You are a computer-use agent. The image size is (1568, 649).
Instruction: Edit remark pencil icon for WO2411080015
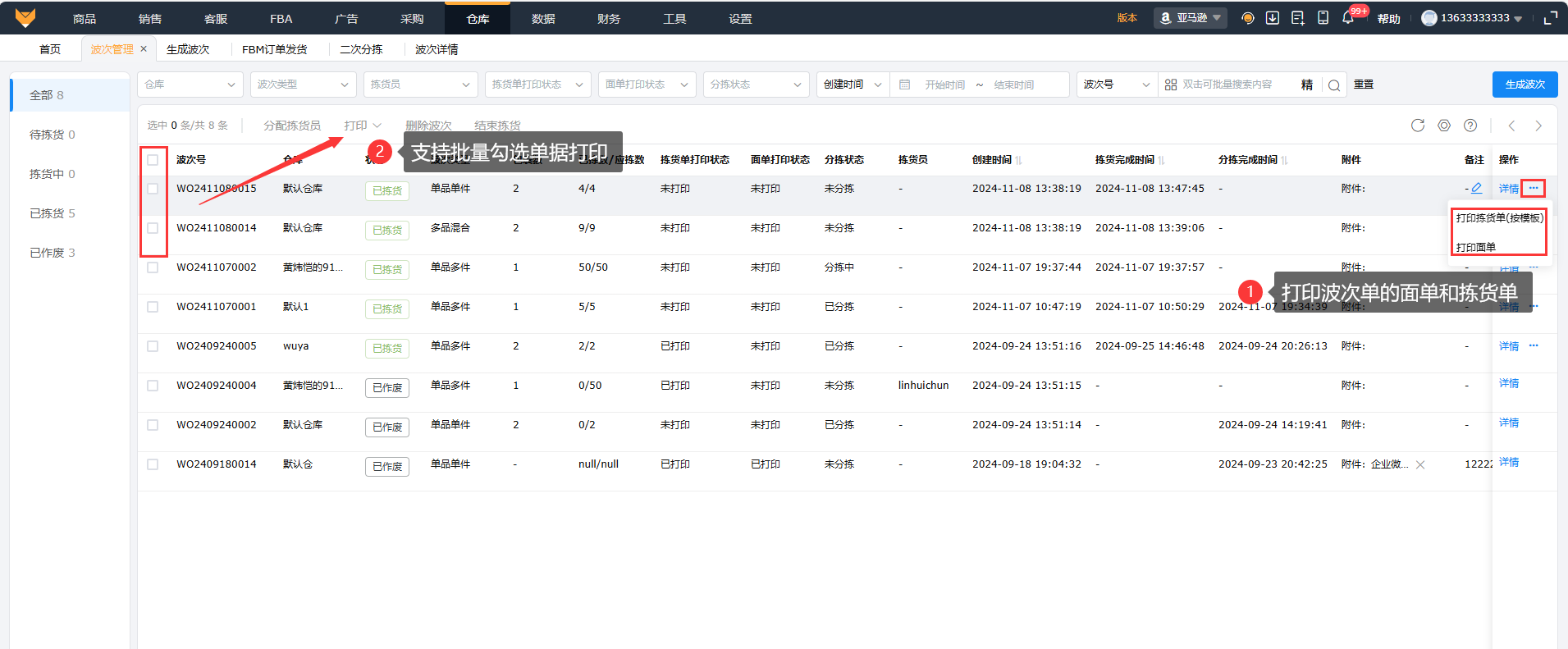[1476, 188]
